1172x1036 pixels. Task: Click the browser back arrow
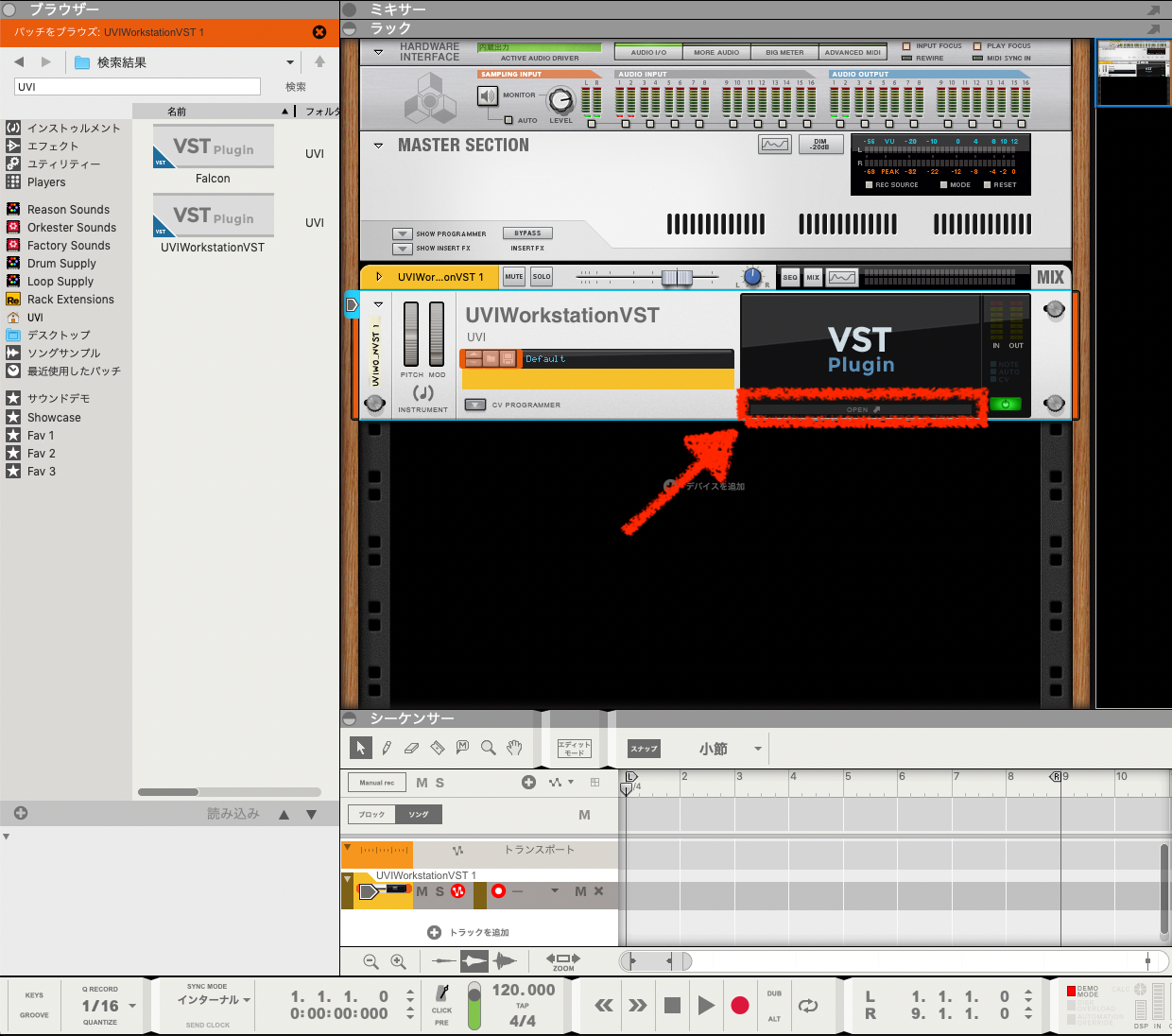pos(19,61)
